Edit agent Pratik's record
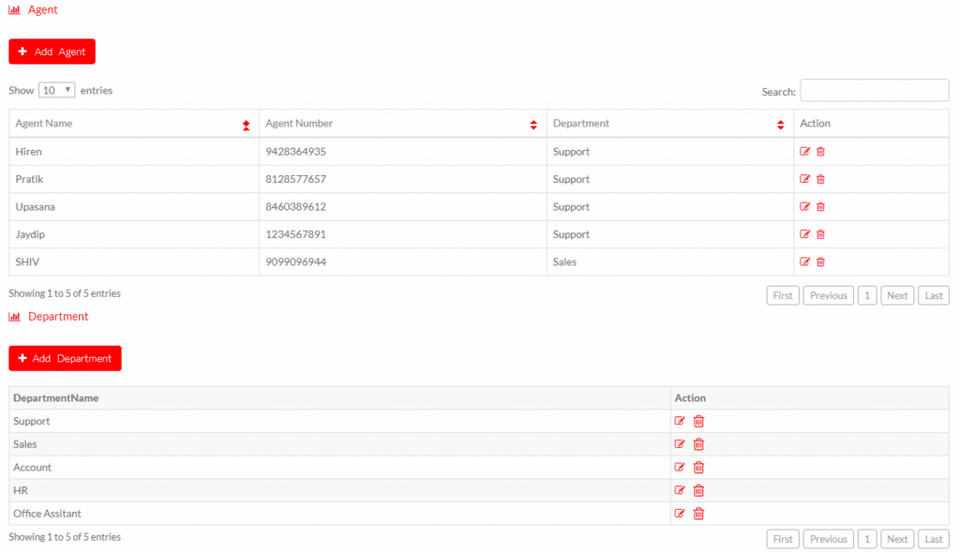This screenshot has height=553, width=960. coord(804,179)
